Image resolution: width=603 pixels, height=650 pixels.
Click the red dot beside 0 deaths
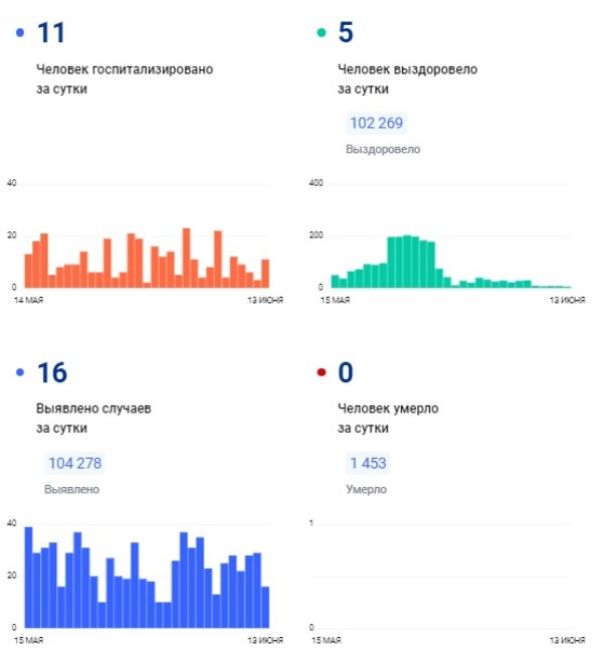coord(321,372)
